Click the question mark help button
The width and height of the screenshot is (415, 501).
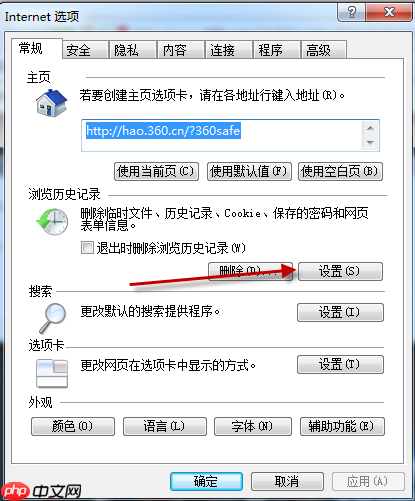[x=352, y=13]
